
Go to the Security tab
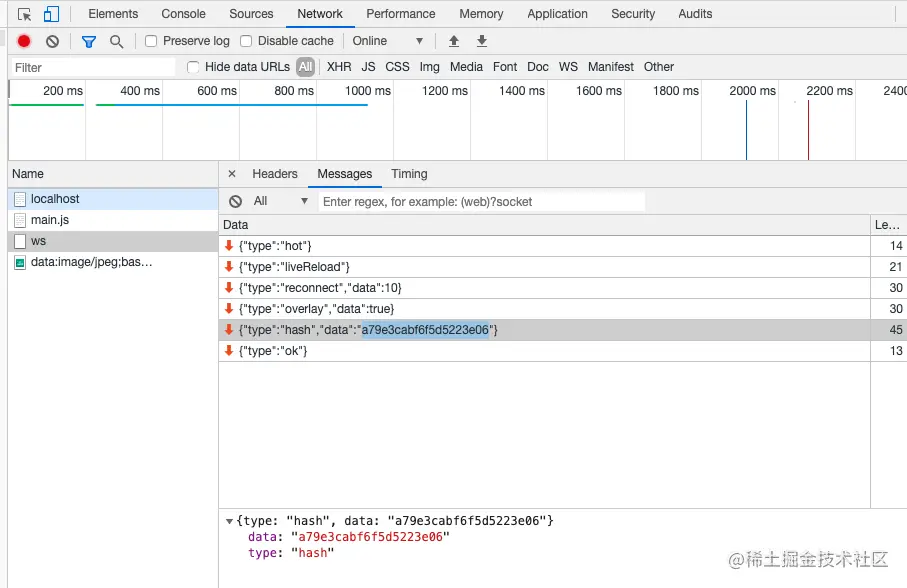pyautogui.click(x=633, y=14)
